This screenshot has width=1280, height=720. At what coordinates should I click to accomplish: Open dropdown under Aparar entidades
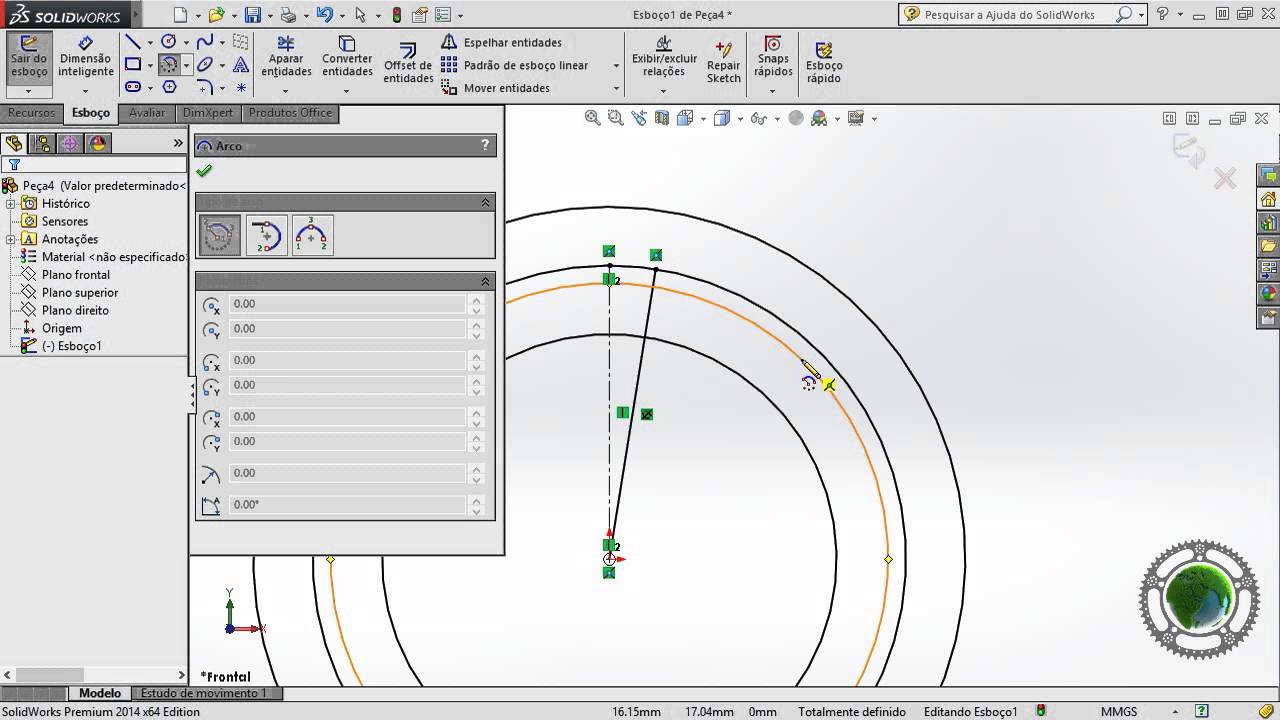coord(286,91)
